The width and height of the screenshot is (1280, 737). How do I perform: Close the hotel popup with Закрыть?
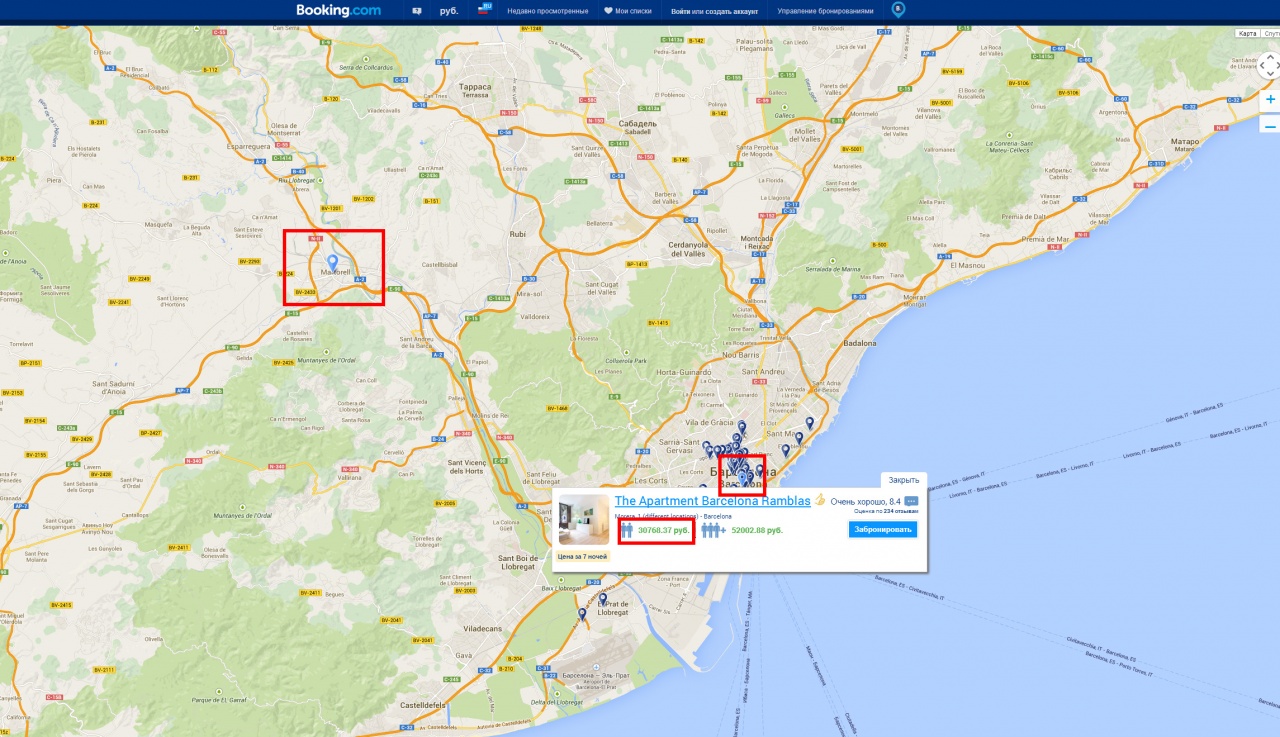(x=903, y=480)
